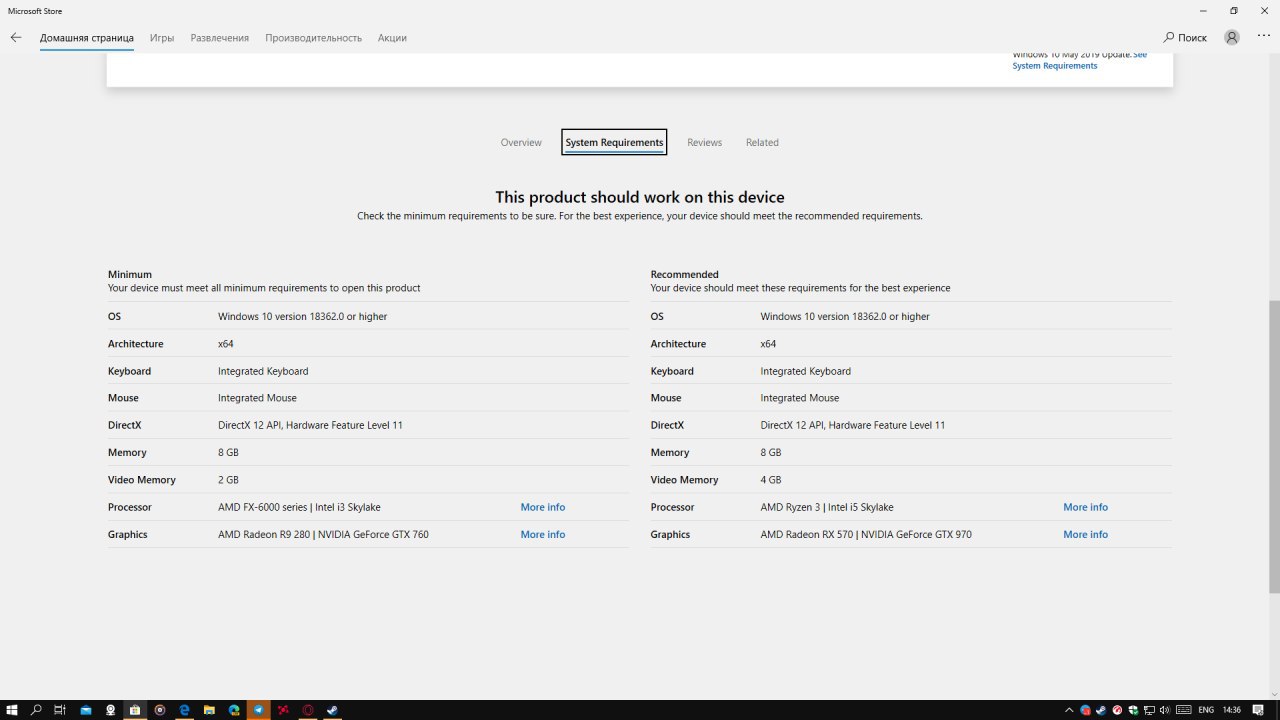Open Task View in taskbar
This screenshot has width=1280, height=720.
click(60, 710)
